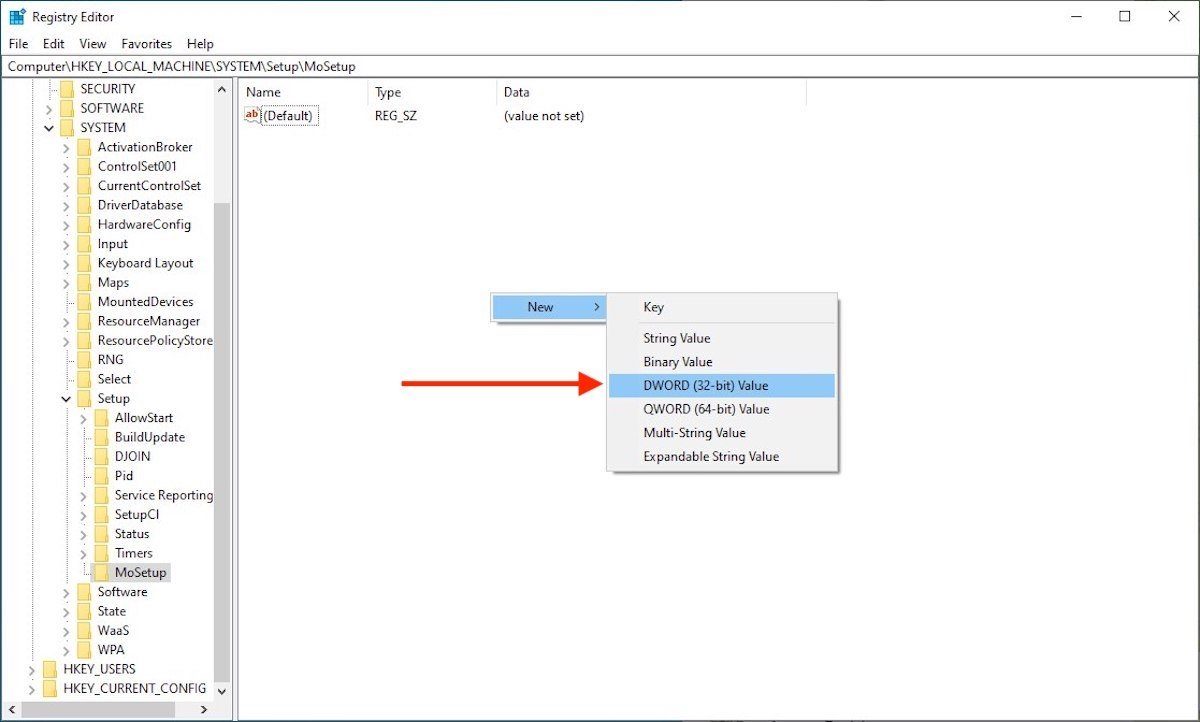Click the DriverDatabase folder icon
This screenshot has height=722, width=1200.
point(84,205)
